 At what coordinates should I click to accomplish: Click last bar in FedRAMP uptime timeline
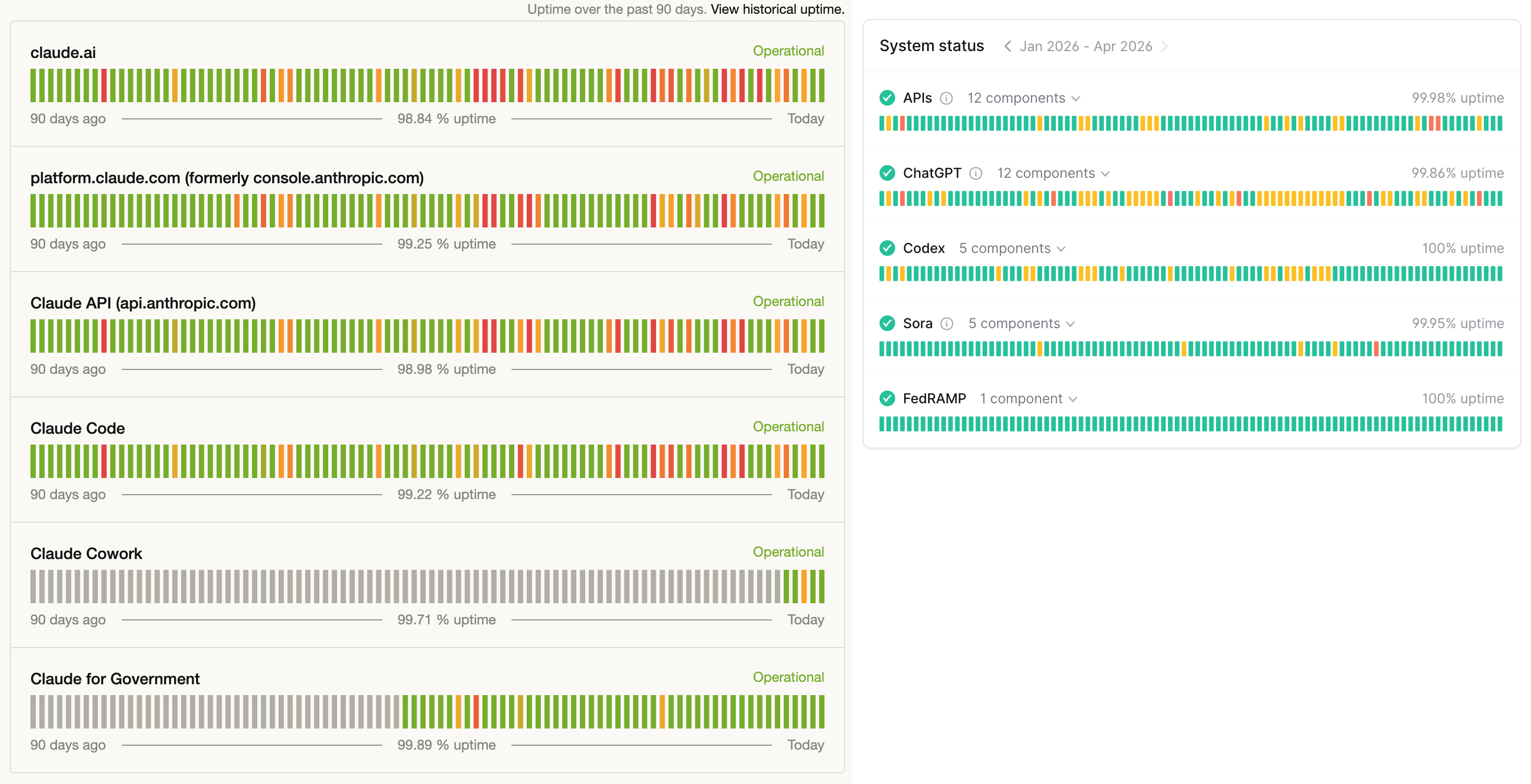(1500, 424)
